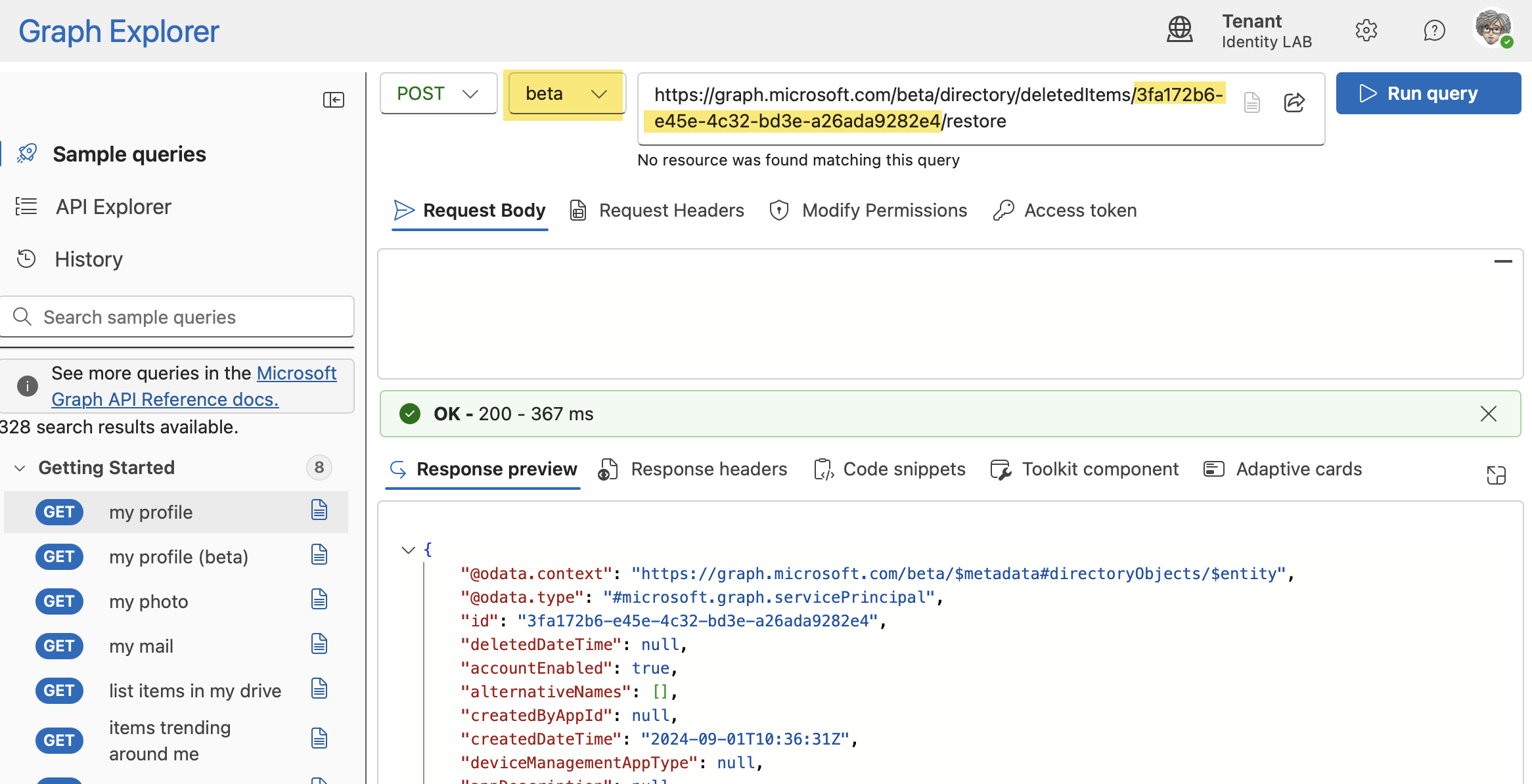This screenshot has height=784, width=1532.
Task: Click the Tenant Identity LAB label
Action: coord(1267,31)
